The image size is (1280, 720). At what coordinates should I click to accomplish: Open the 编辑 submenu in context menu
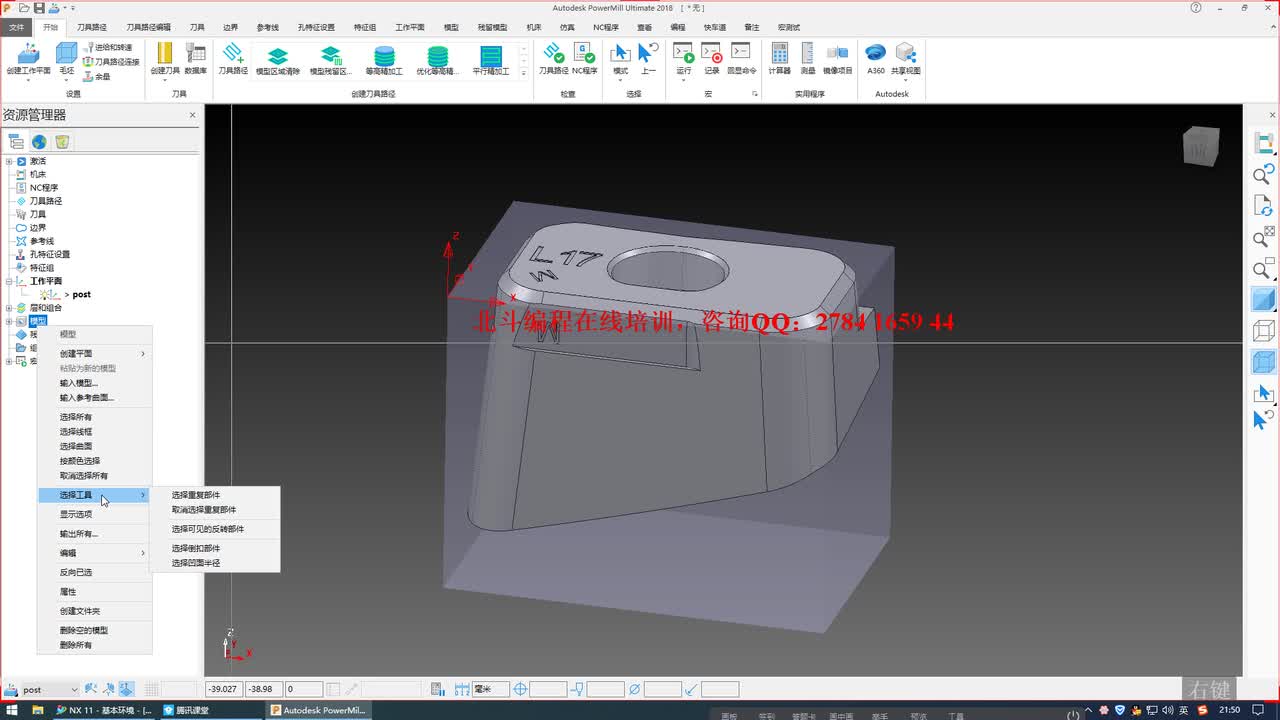(x=95, y=553)
